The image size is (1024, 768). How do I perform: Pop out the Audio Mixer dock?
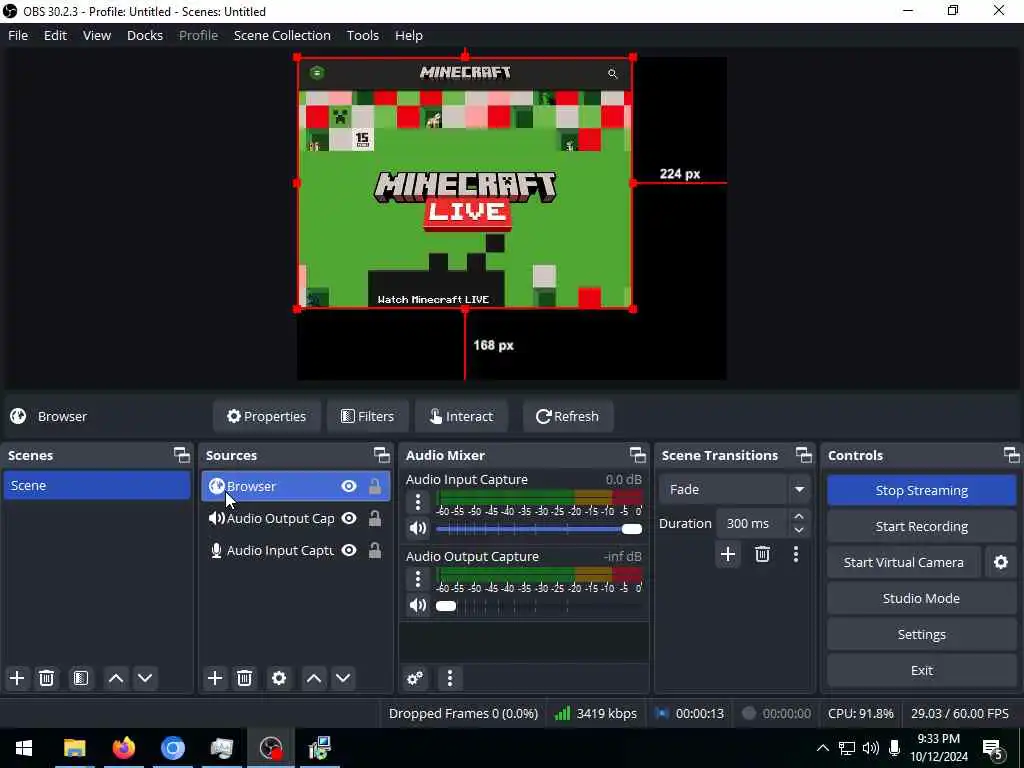tap(637, 455)
